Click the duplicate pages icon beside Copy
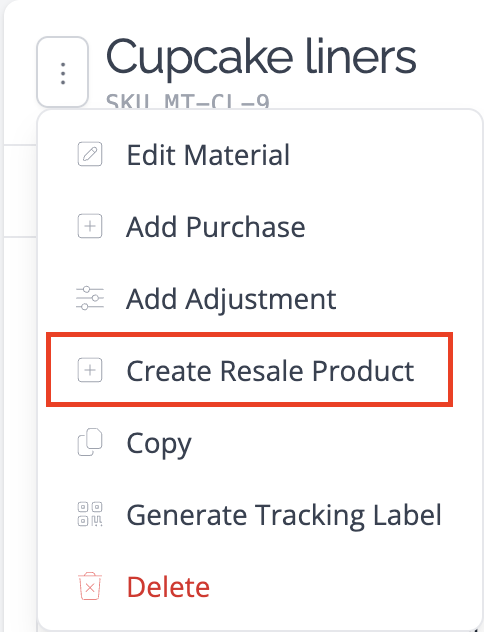This screenshot has height=632, width=484. 90,442
